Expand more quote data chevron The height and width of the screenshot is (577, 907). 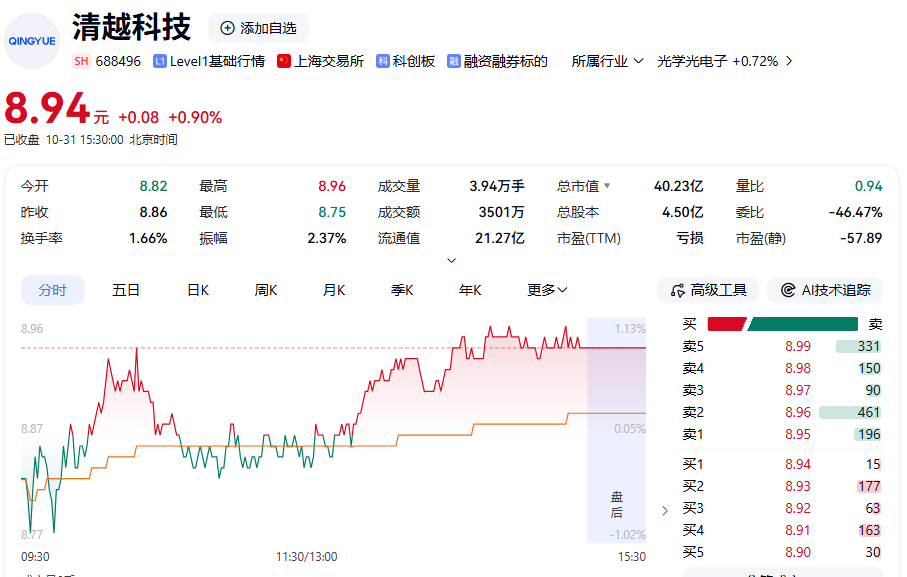(x=452, y=261)
